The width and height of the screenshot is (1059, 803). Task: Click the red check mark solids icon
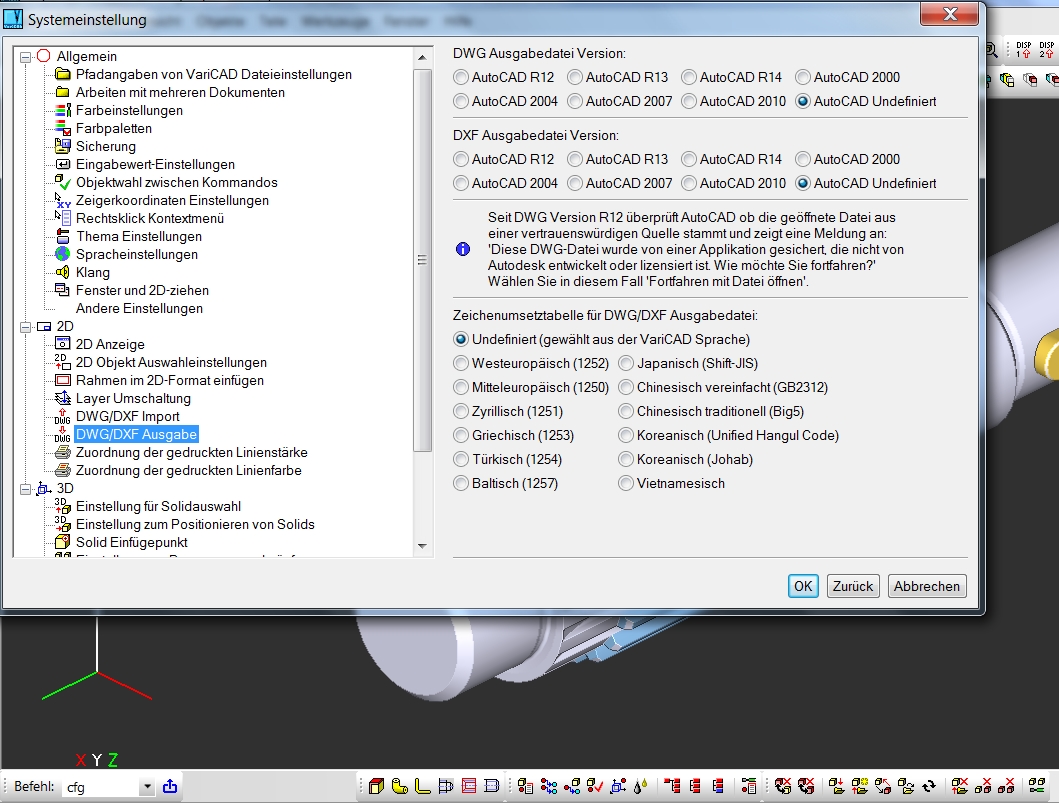click(x=595, y=786)
